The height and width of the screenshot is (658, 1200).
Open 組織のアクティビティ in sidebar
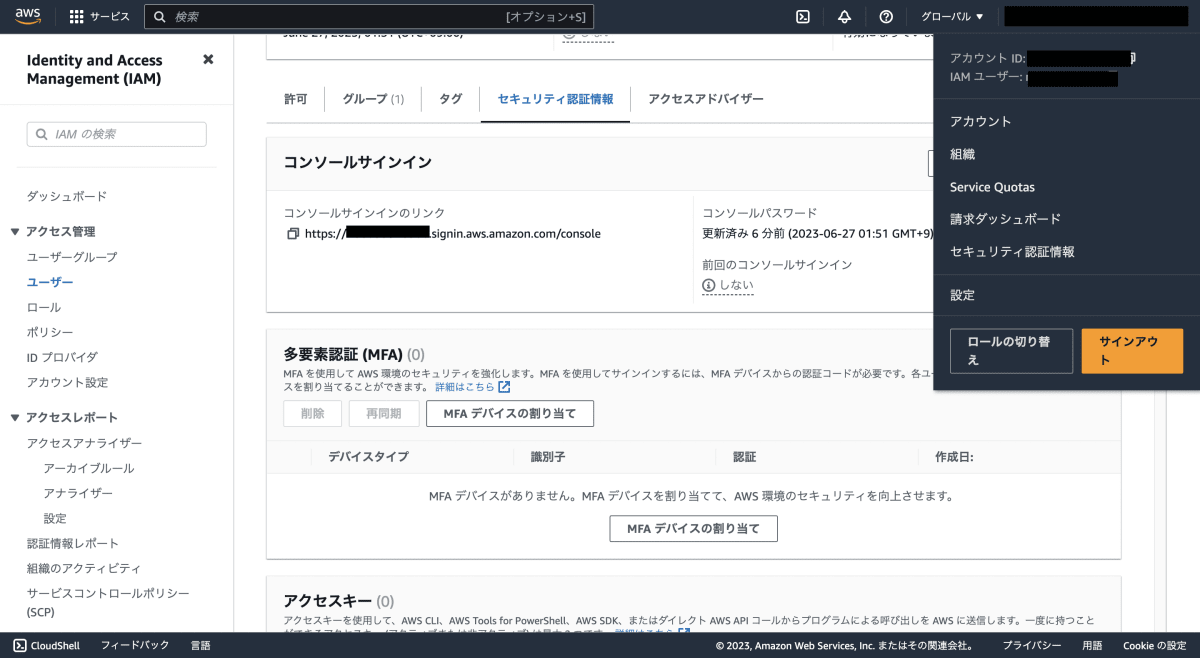[84, 568]
